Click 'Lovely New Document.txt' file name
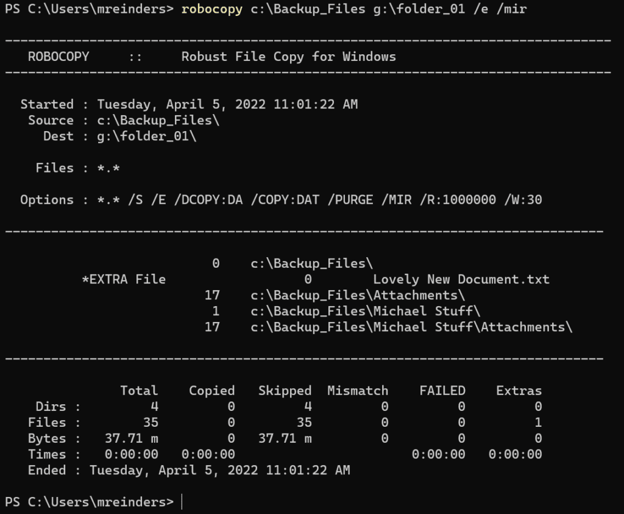 [461, 279]
